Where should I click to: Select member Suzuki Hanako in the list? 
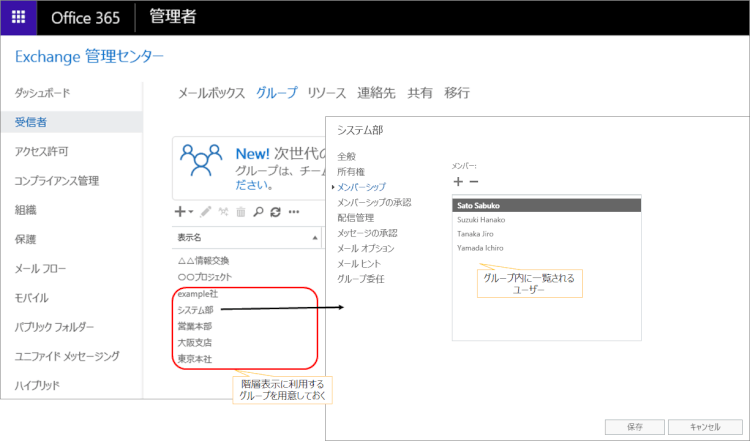tap(480, 219)
